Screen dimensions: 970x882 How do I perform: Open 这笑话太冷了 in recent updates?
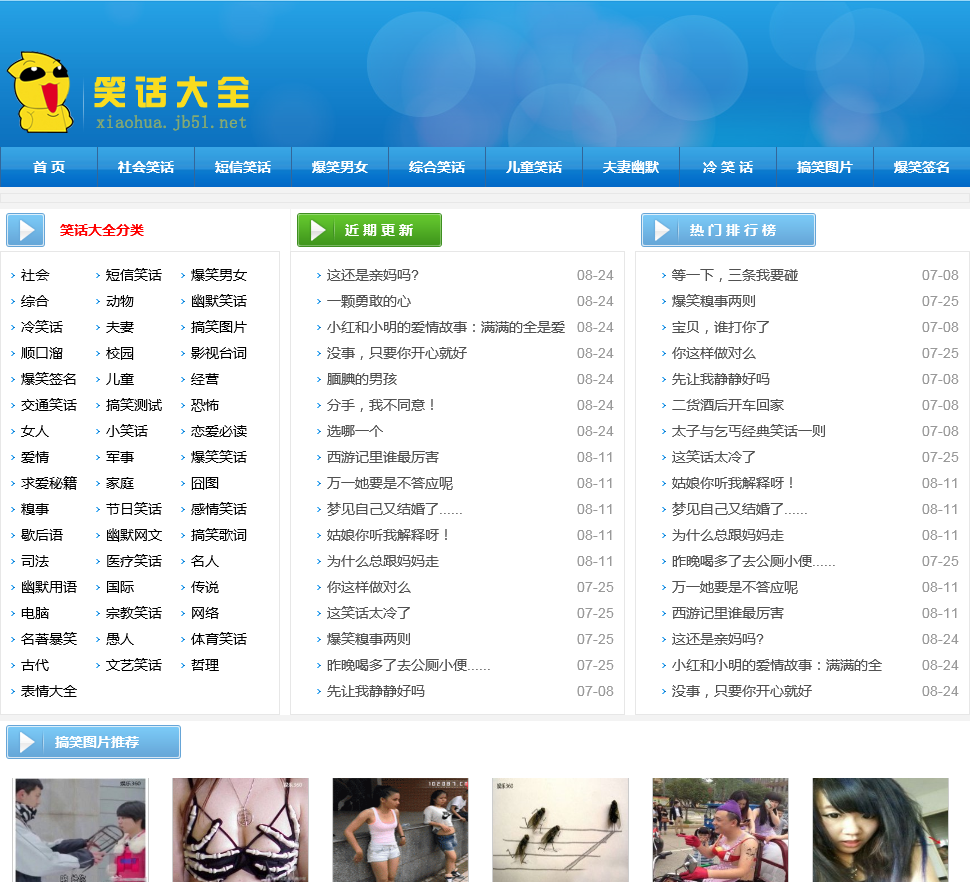pyautogui.click(x=369, y=613)
